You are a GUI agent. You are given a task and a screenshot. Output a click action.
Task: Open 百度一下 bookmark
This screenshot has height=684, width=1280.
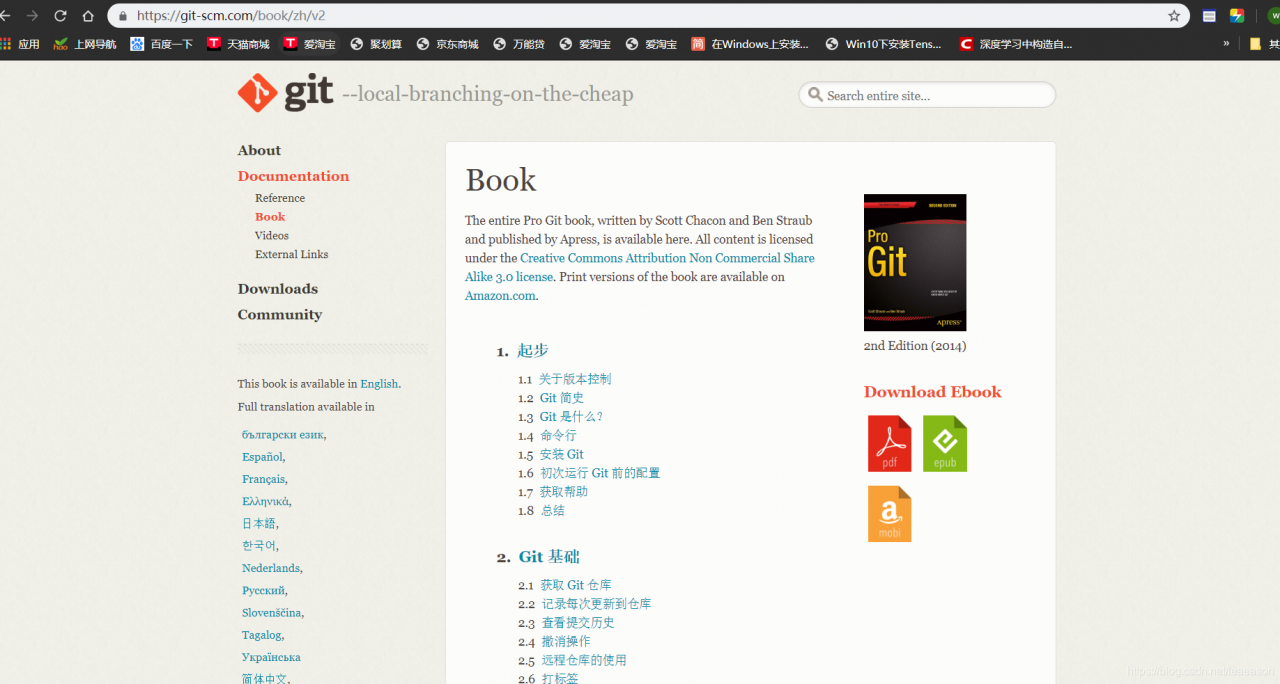pyautogui.click(x=161, y=44)
